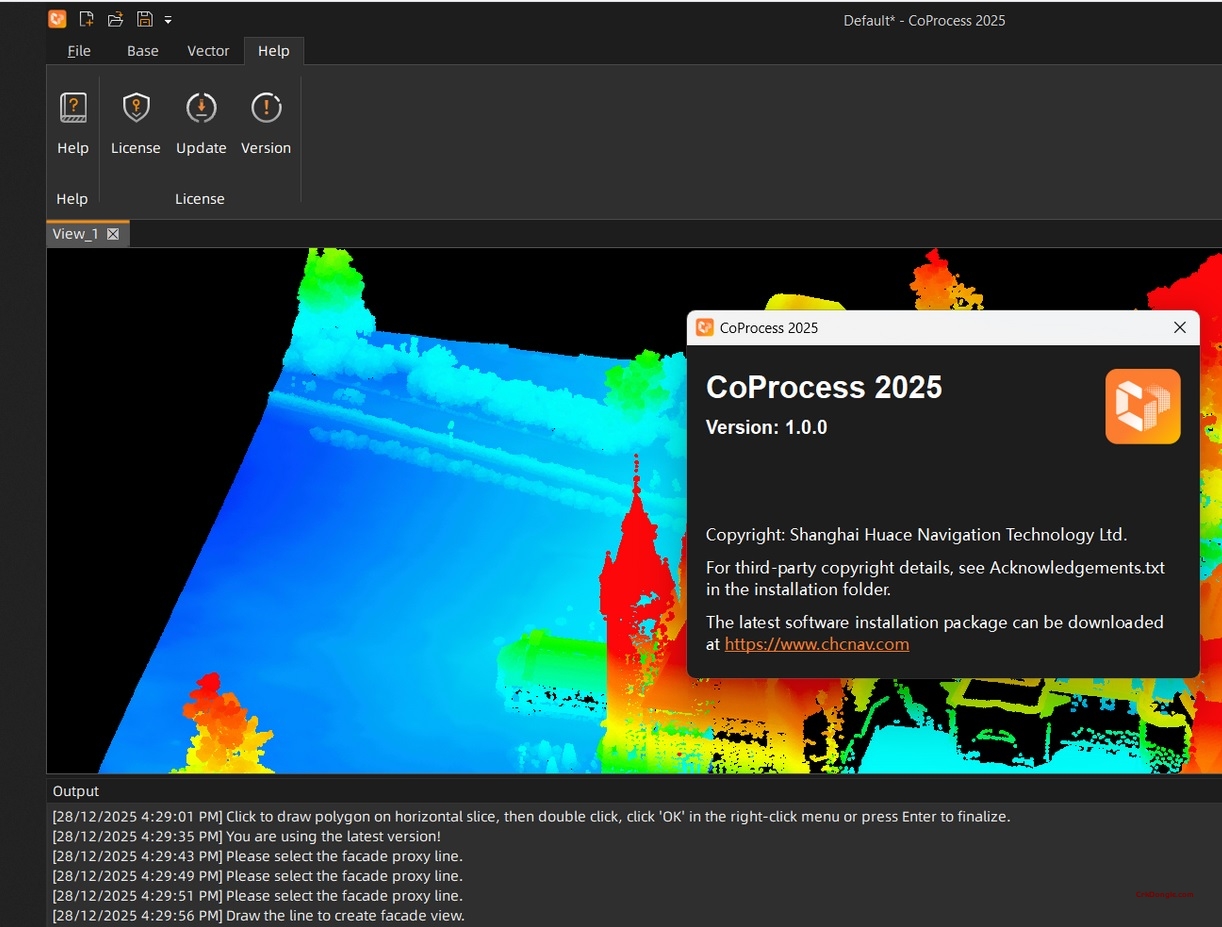Viewport: 1222px width, 927px height.
Task: Open the File menu
Action: point(79,51)
